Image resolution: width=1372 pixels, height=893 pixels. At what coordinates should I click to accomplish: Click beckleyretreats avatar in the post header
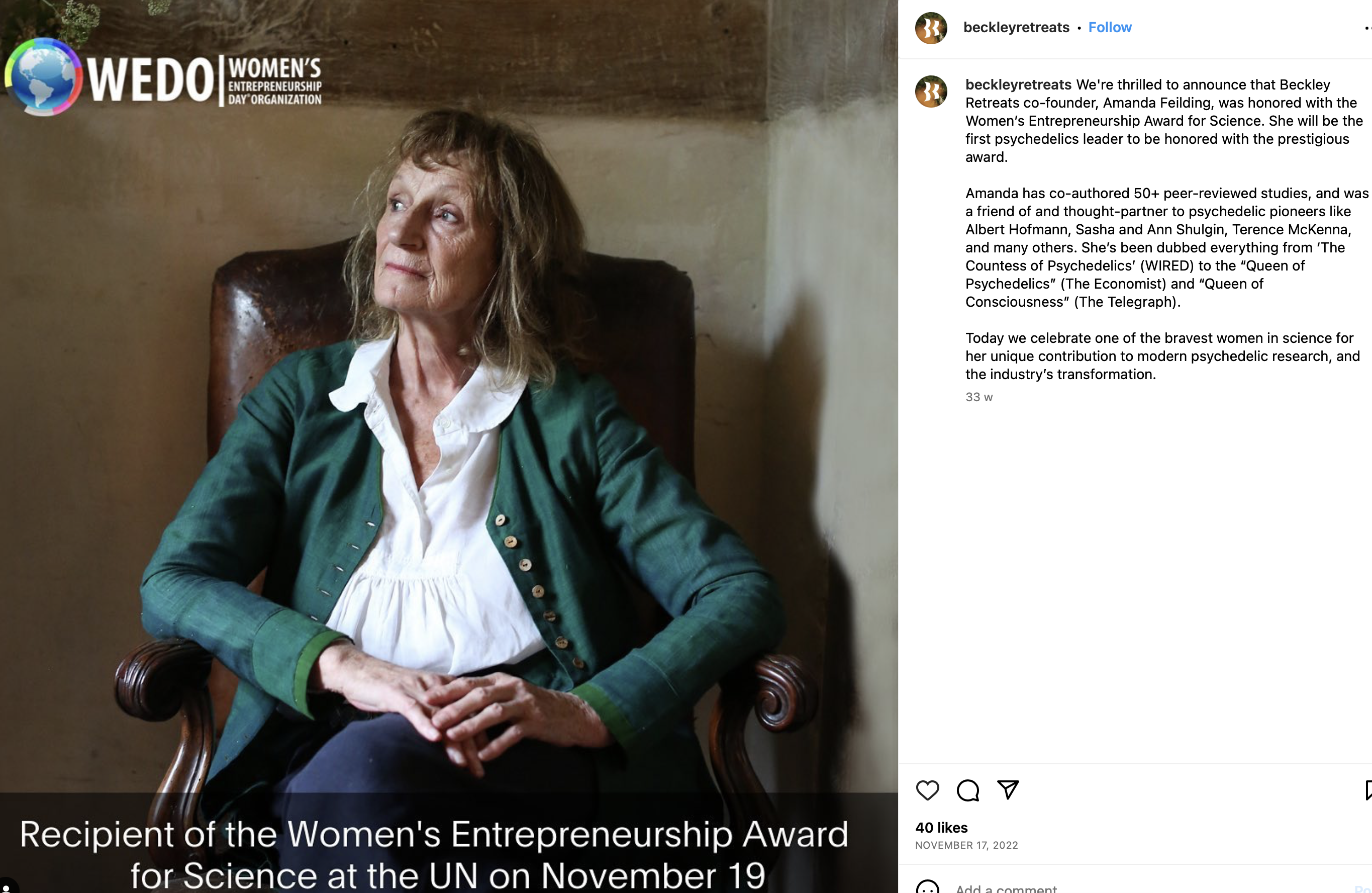(x=931, y=28)
